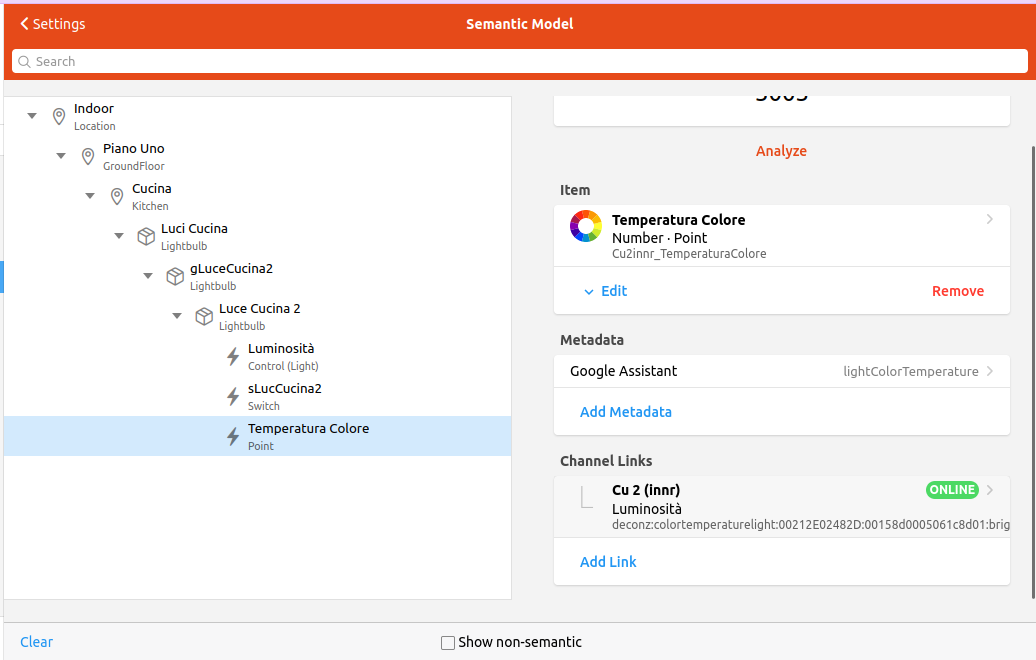
Task: Collapse the Indoor tree node
Action: tap(32, 116)
